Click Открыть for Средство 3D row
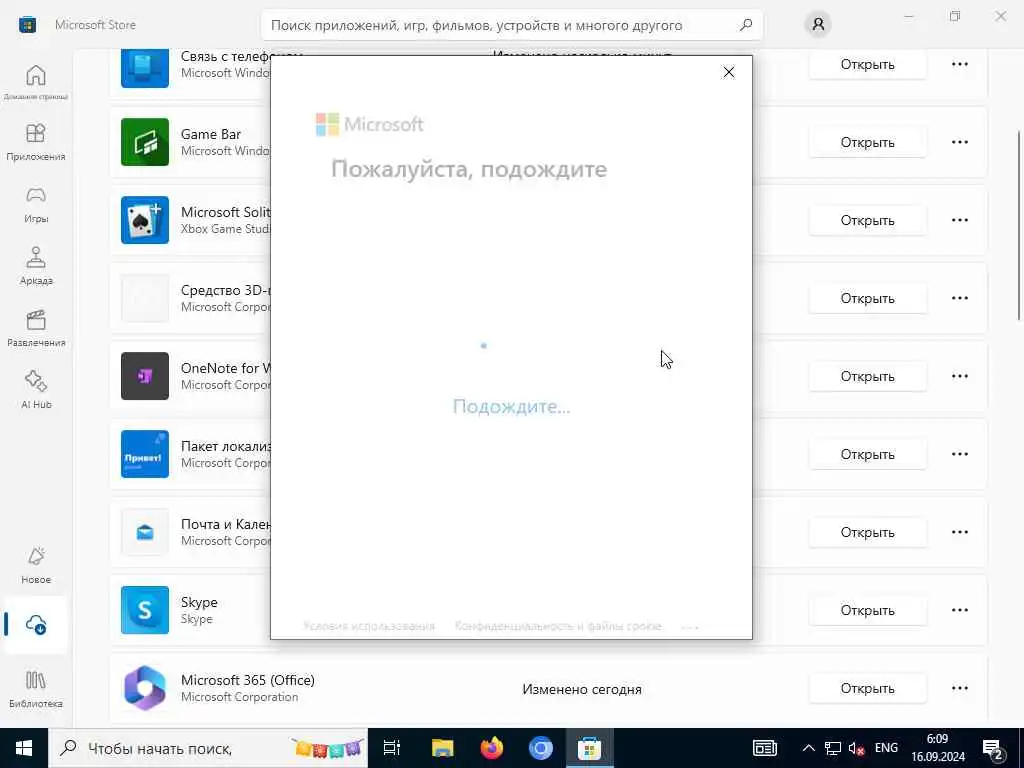The image size is (1024, 768). pyautogui.click(x=867, y=298)
